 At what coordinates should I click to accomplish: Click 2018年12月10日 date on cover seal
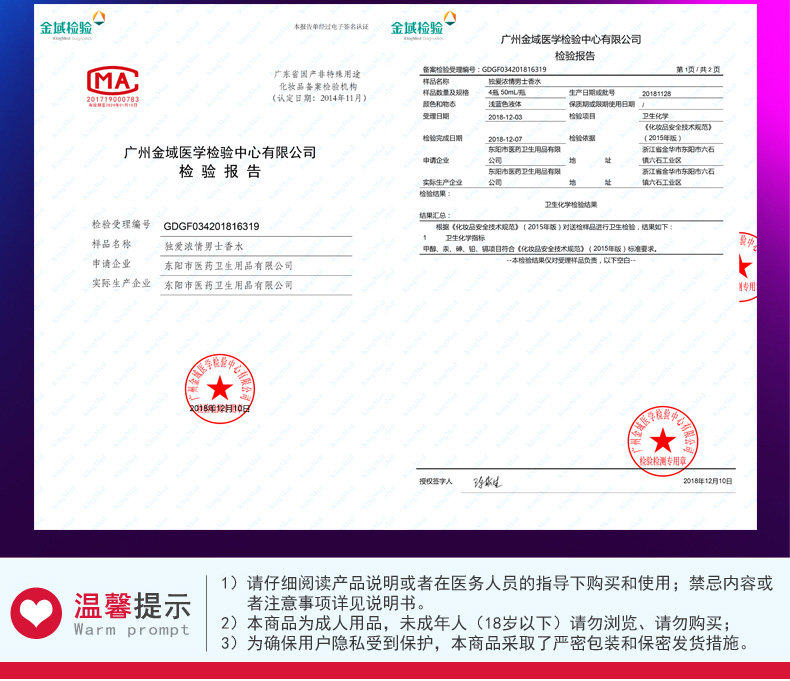click(220, 408)
